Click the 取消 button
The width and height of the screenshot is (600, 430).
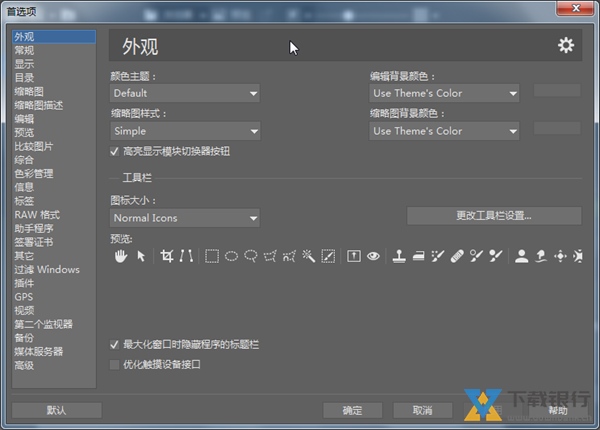422,410
